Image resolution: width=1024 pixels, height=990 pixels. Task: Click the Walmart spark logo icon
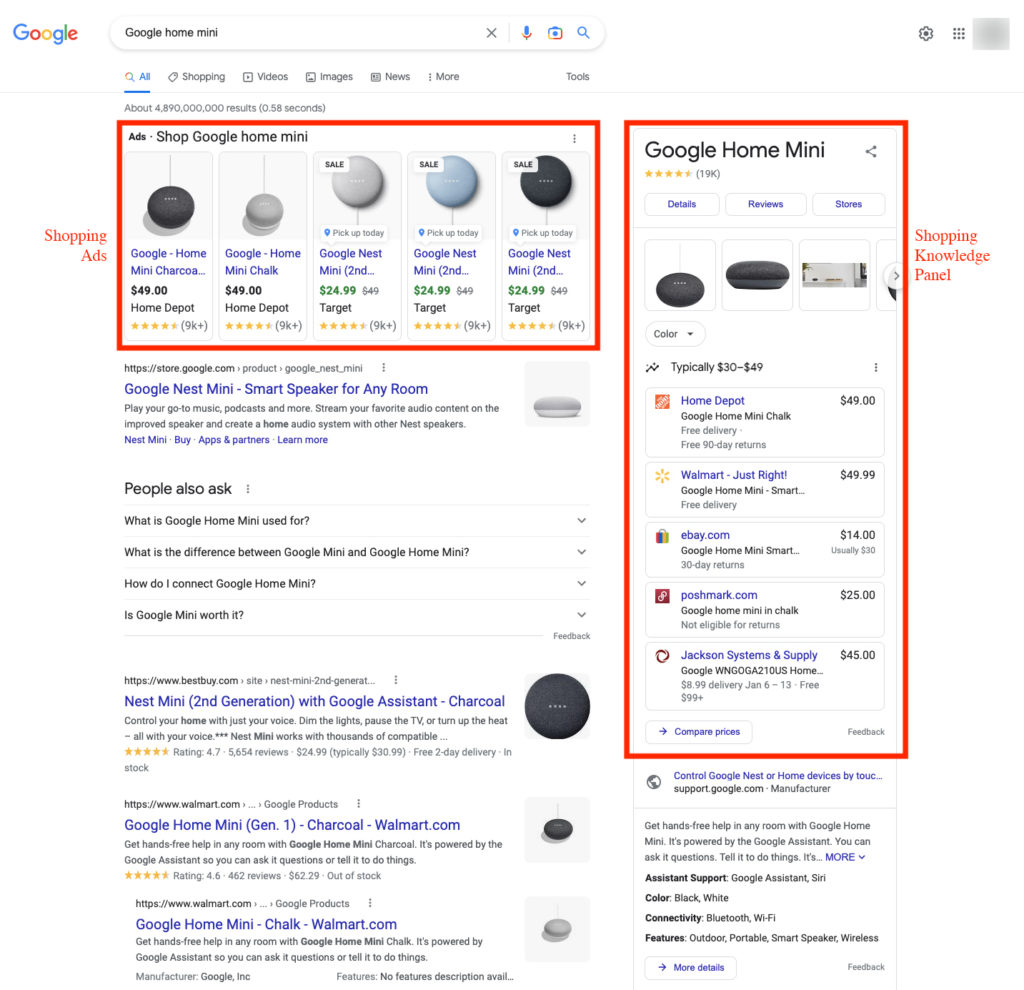point(662,476)
